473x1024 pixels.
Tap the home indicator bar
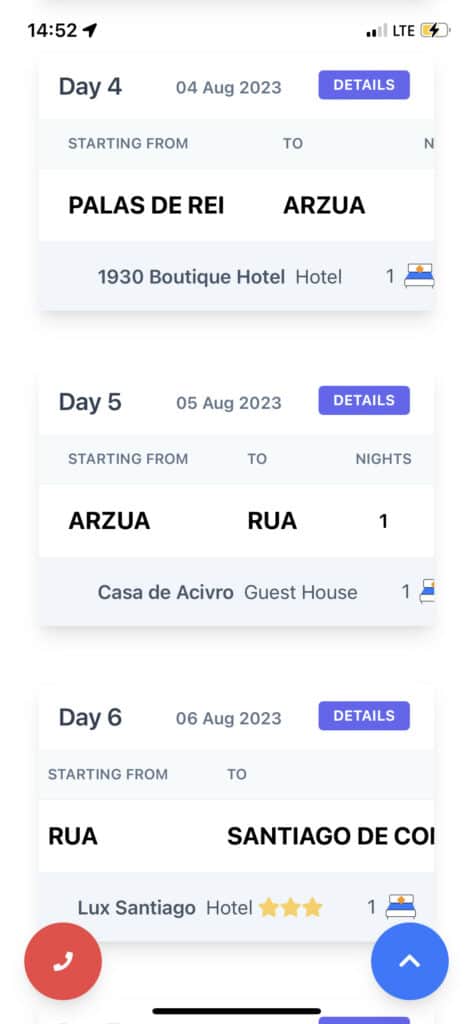pyautogui.click(x=236, y=1012)
